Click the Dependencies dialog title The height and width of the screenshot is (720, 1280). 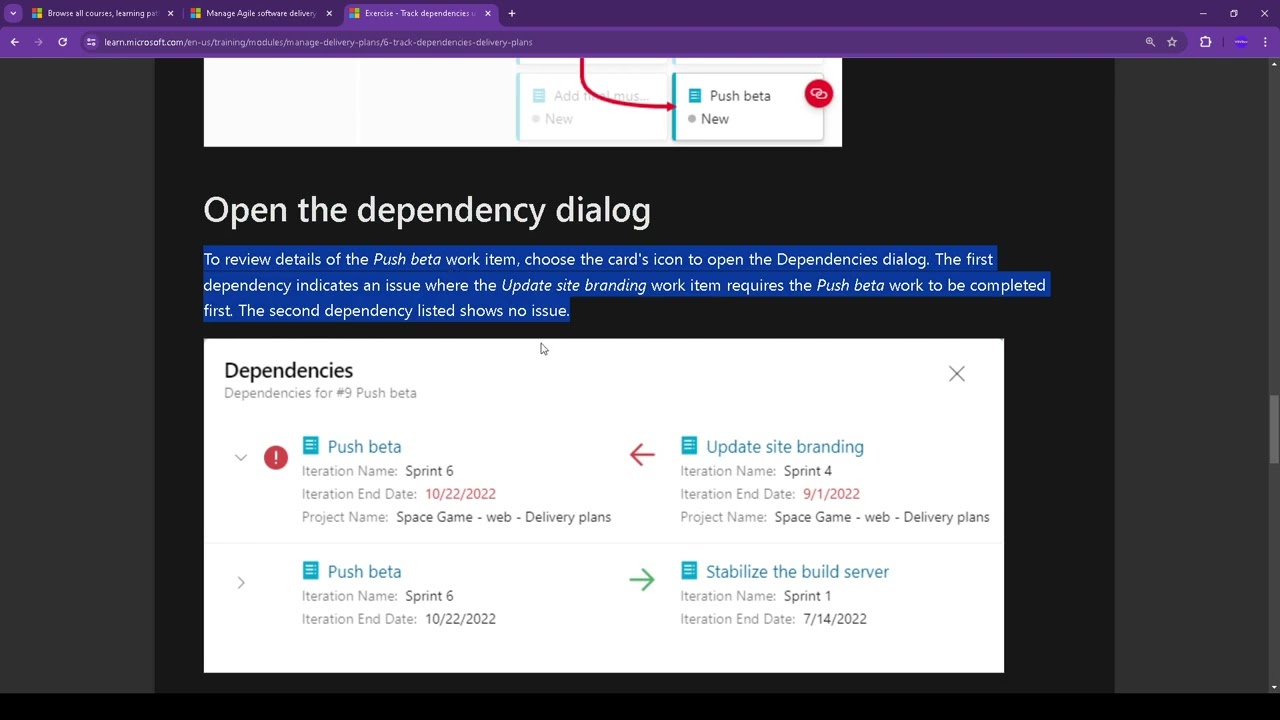point(288,370)
